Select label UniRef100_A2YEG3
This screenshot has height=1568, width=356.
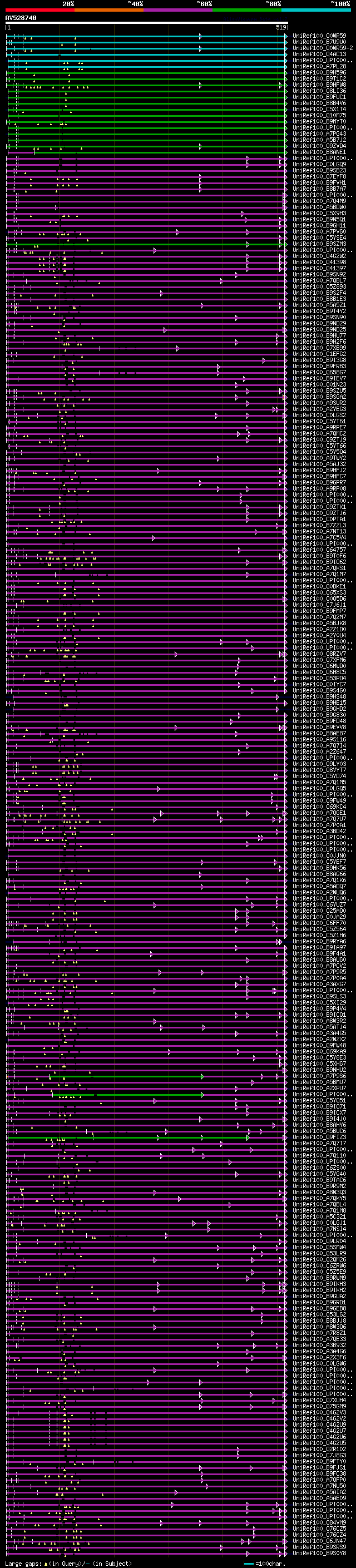319,409
